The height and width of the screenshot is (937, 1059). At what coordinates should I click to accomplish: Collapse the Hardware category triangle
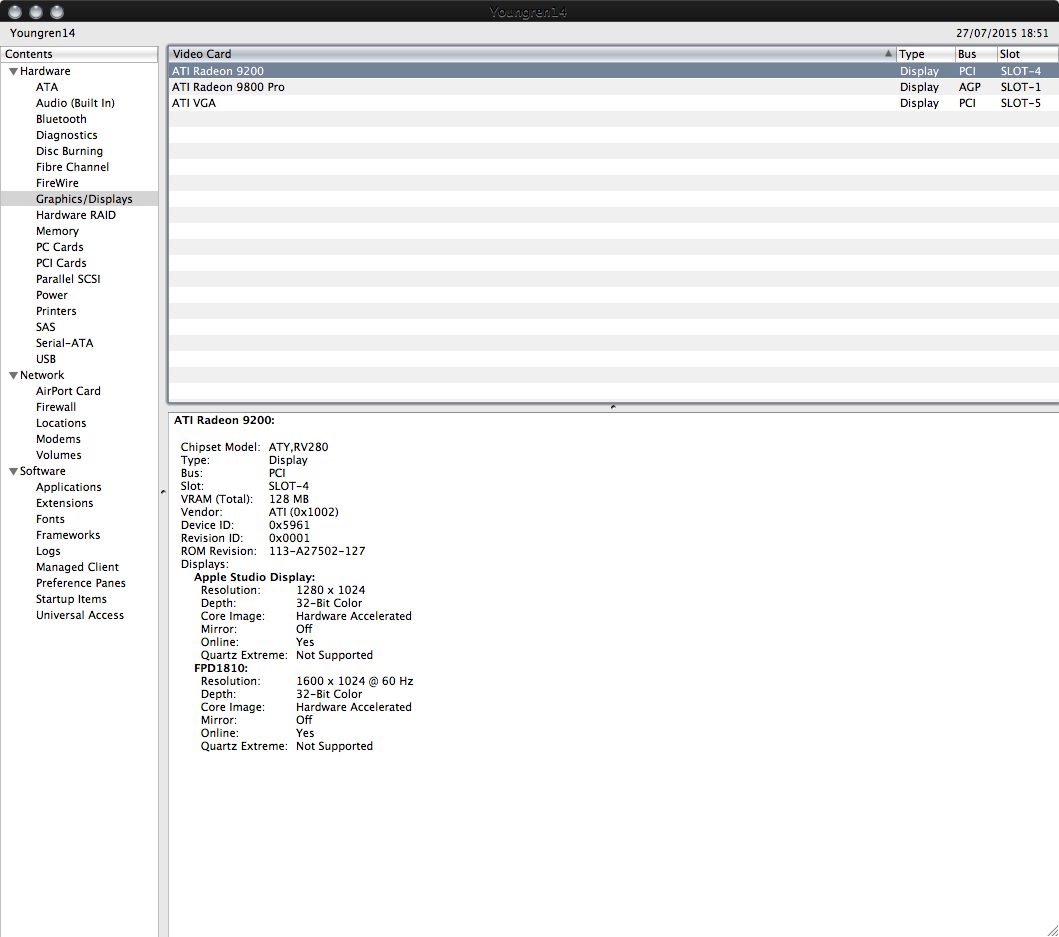click(x=13, y=72)
